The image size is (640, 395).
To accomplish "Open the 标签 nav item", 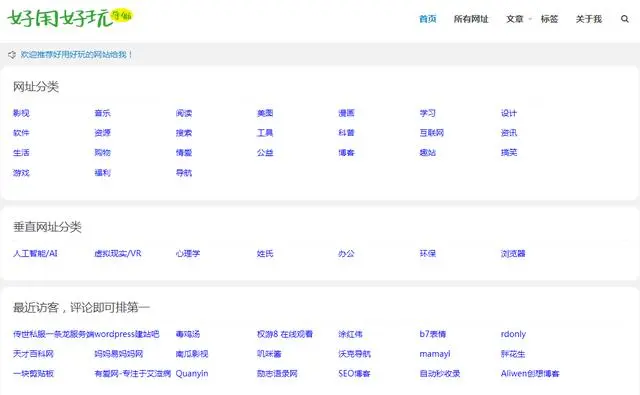I will tap(549, 19).
